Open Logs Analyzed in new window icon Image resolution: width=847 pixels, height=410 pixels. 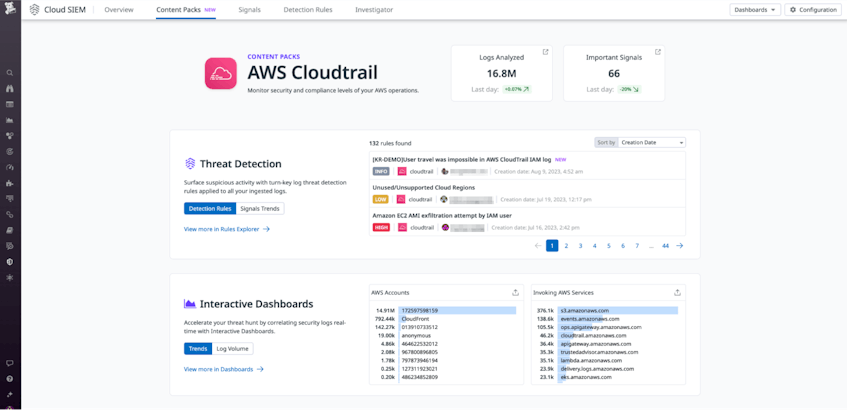click(545, 52)
